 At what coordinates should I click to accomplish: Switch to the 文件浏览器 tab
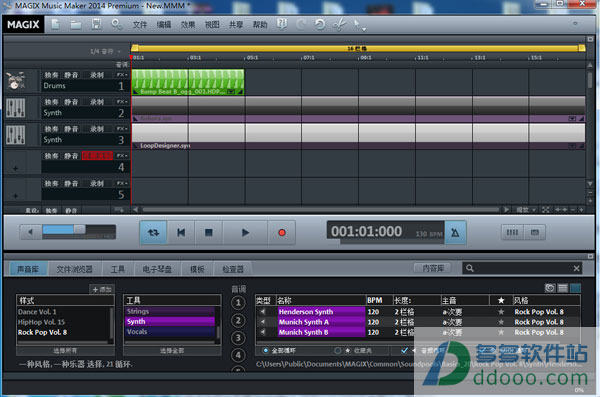pos(74,269)
